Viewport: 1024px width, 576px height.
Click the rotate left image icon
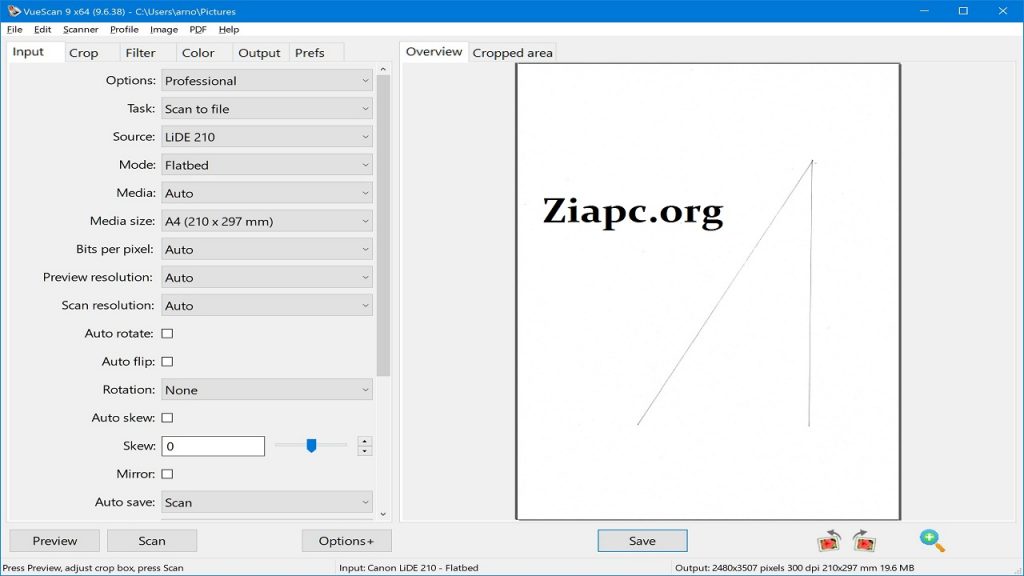coord(829,541)
